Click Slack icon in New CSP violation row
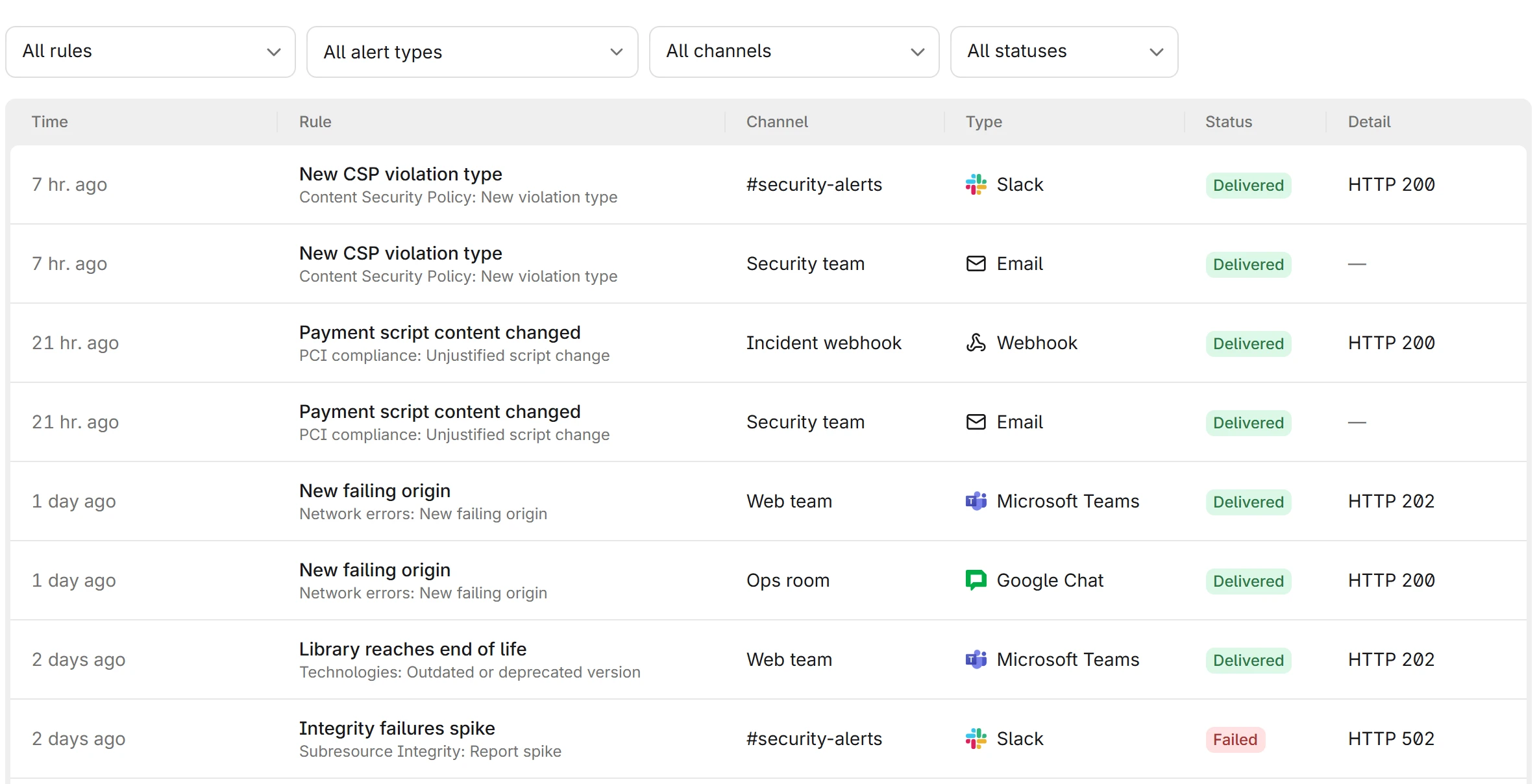This screenshot has height=784, width=1537. click(976, 184)
